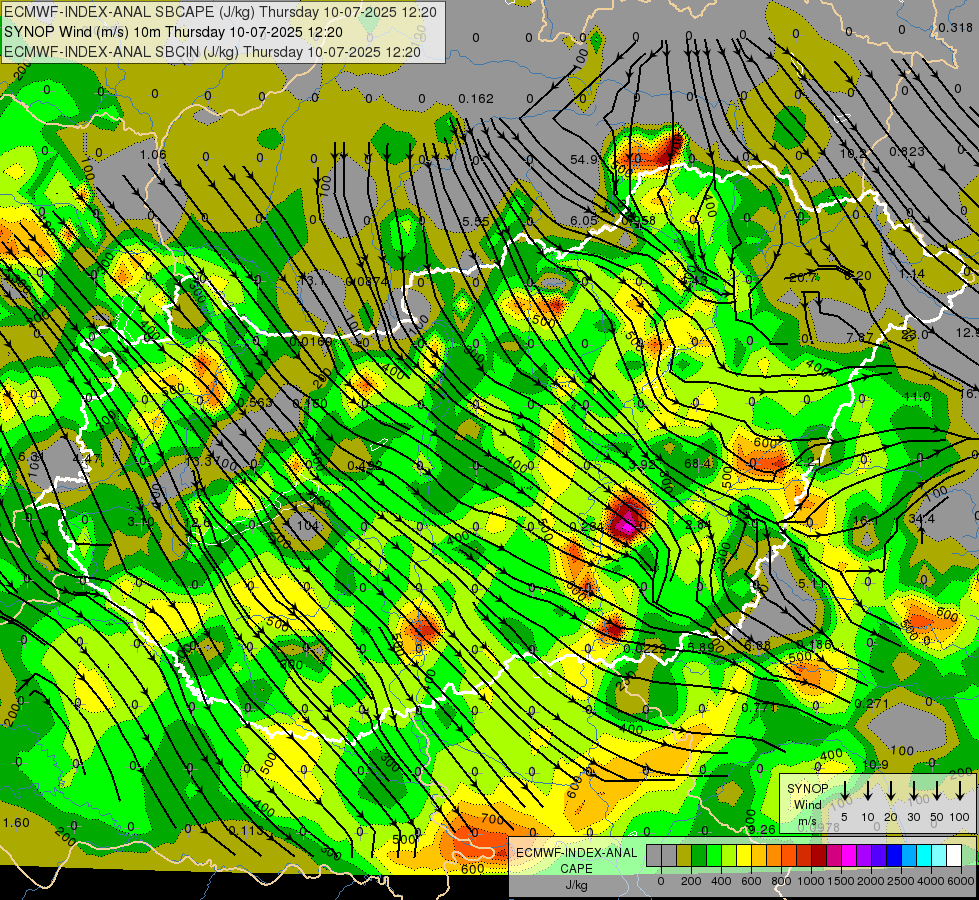Click the map value 1.06

153,154
